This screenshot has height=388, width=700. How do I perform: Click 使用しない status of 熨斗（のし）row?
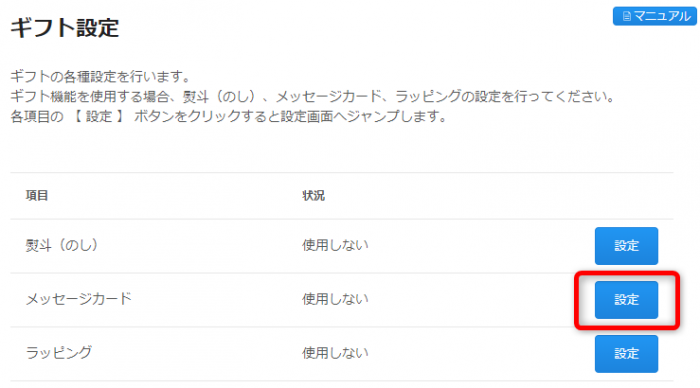click(x=335, y=245)
